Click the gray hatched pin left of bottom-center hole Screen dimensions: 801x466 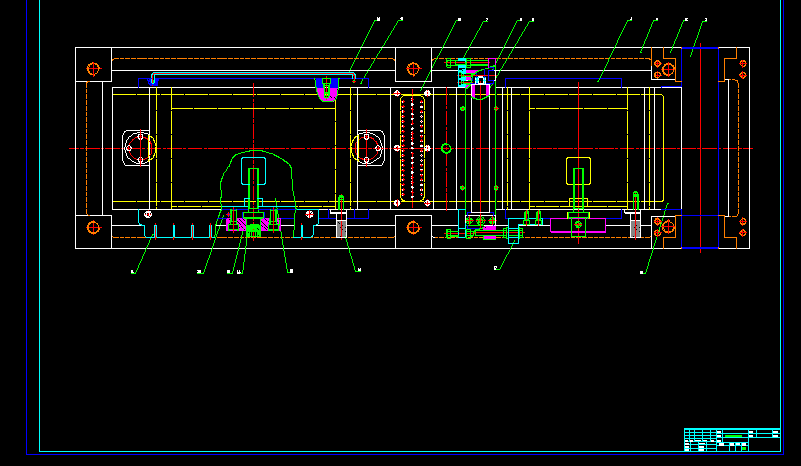tap(341, 227)
